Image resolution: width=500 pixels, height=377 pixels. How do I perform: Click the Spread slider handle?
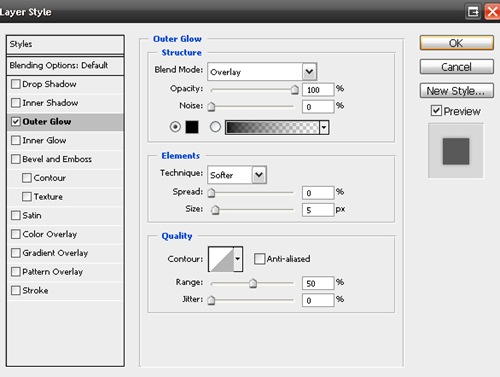coord(211,192)
